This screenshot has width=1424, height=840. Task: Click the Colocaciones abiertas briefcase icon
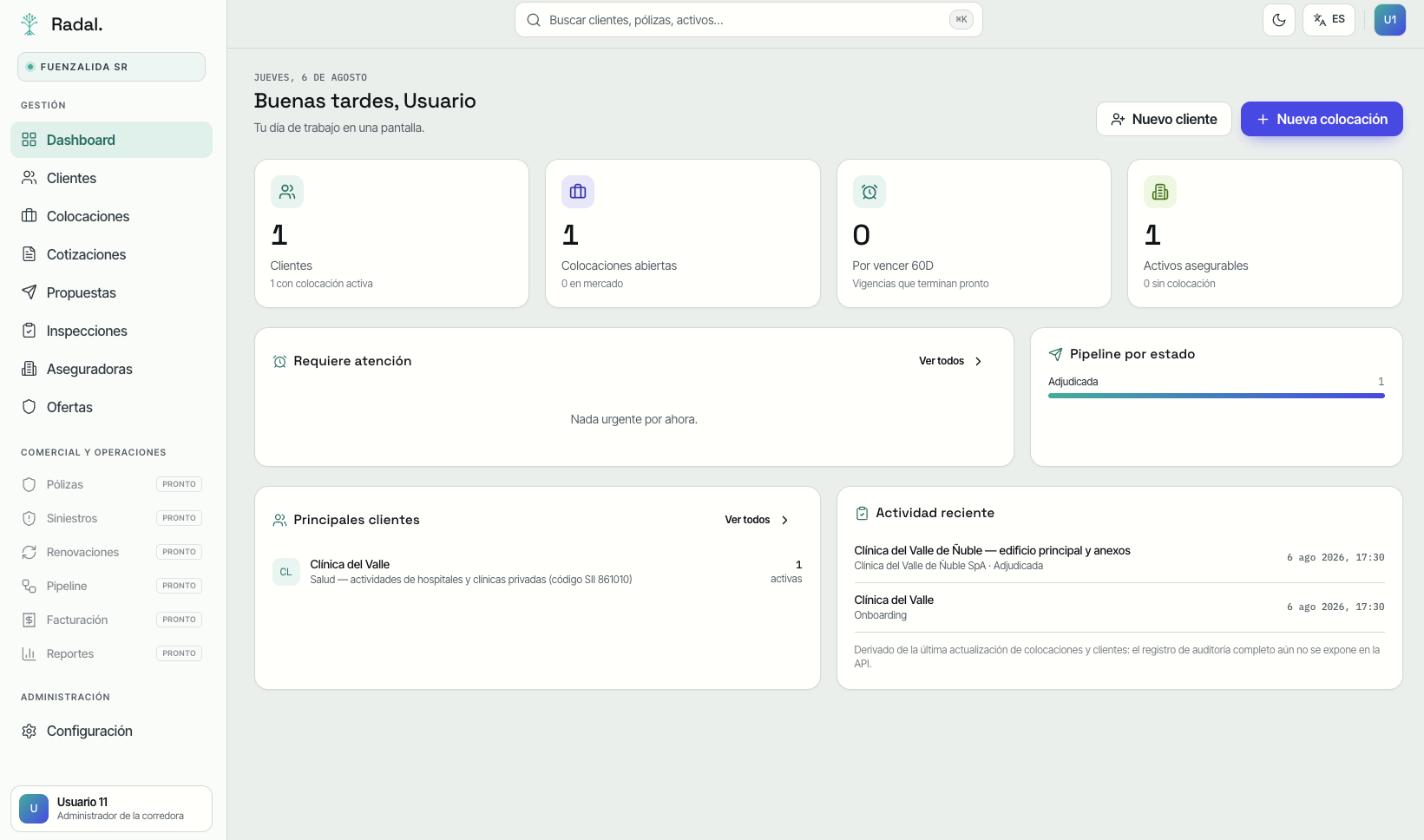pyautogui.click(x=578, y=192)
